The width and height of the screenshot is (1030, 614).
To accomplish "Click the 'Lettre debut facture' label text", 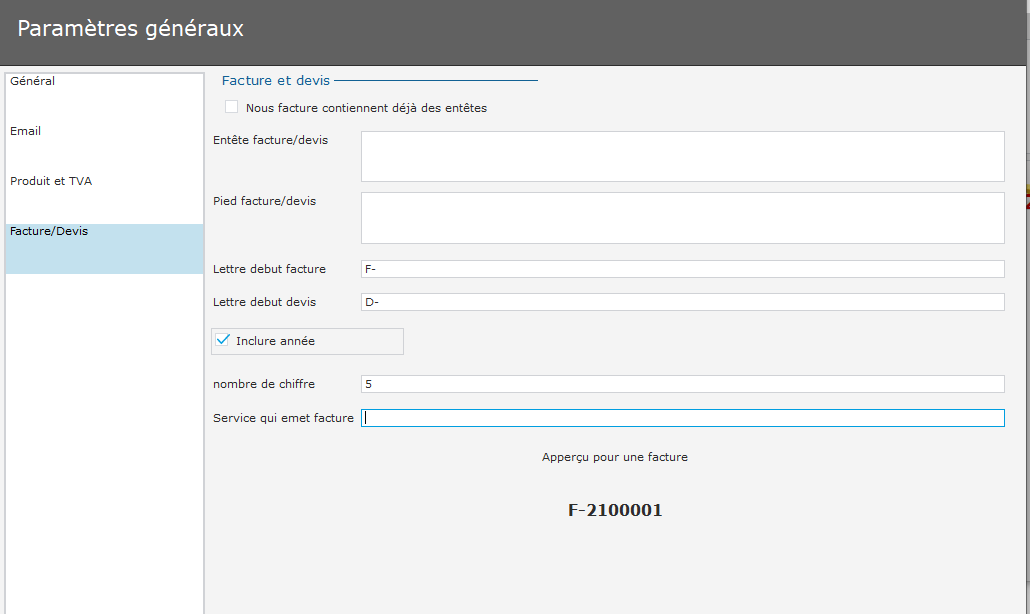I will [269, 269].
